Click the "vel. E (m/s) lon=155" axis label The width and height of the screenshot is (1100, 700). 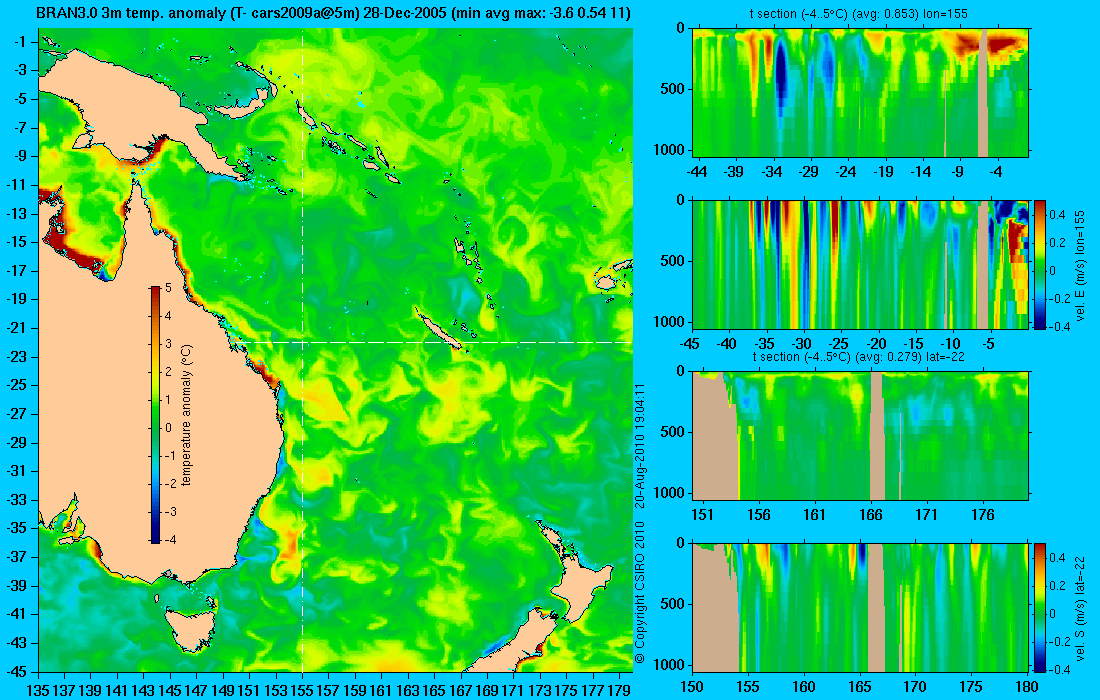[1080, 264]
